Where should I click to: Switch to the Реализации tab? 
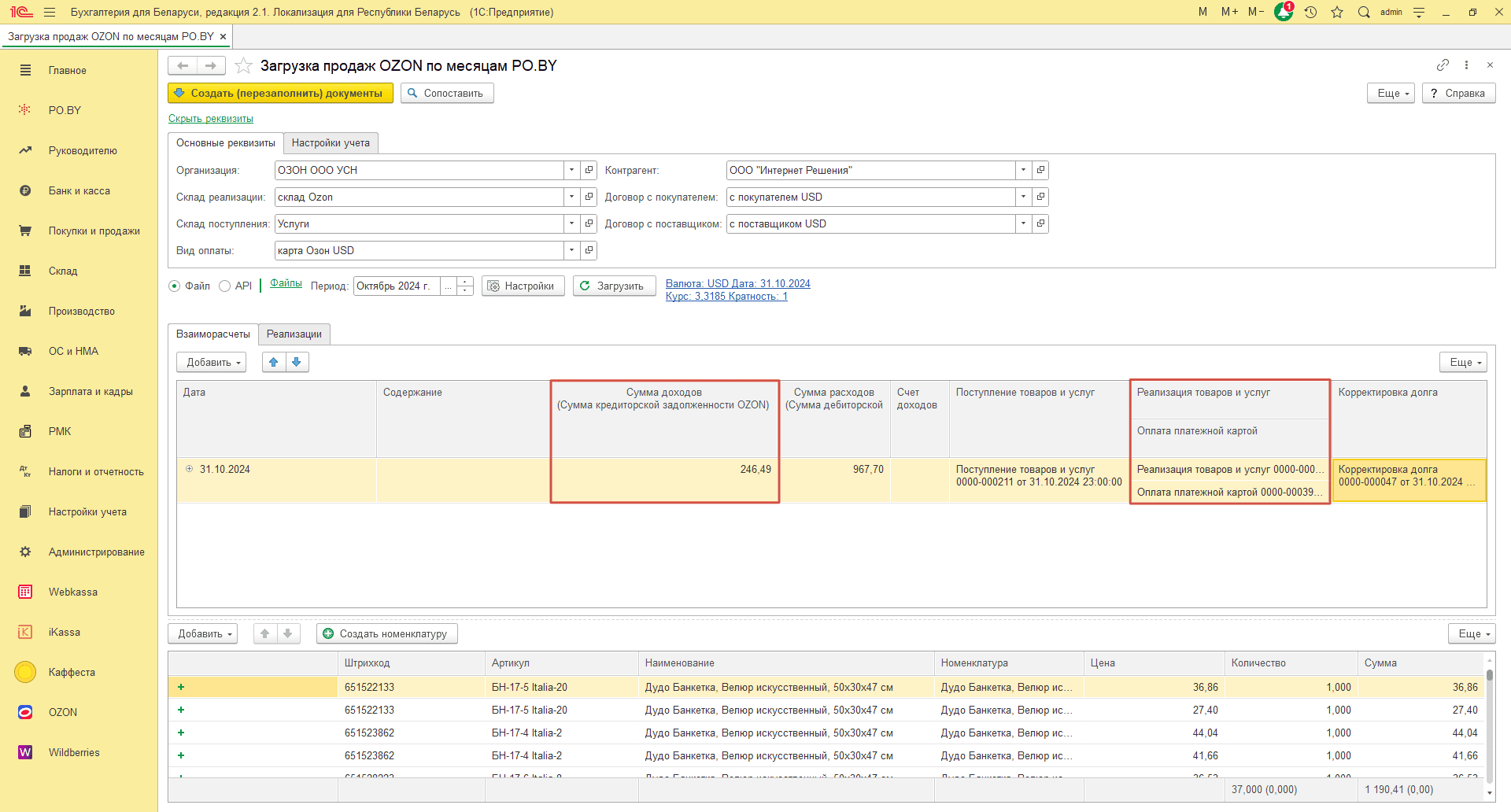pyautogui.click(x=294, y=334)
